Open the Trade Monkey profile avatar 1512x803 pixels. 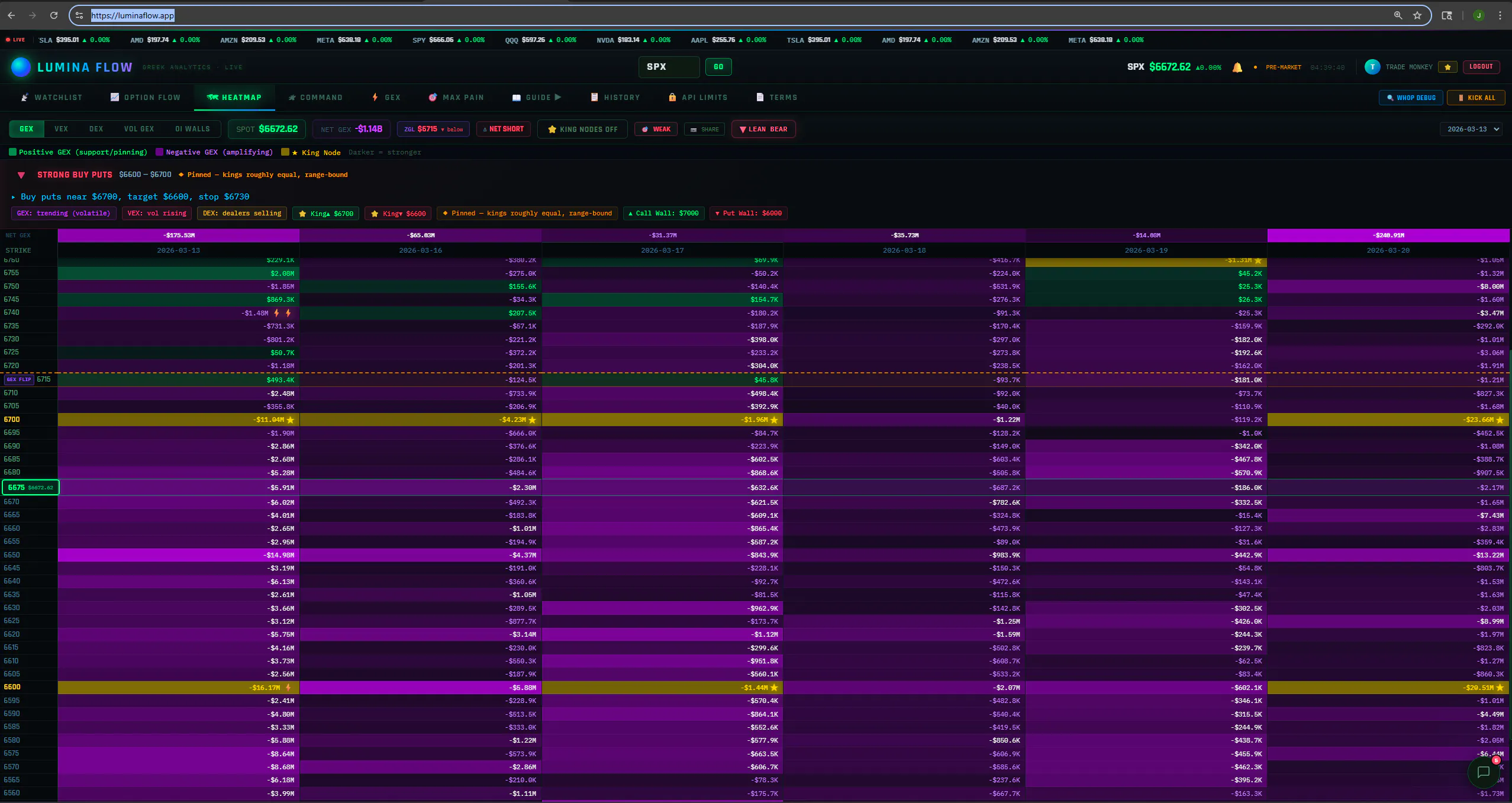click(1372, 67)
